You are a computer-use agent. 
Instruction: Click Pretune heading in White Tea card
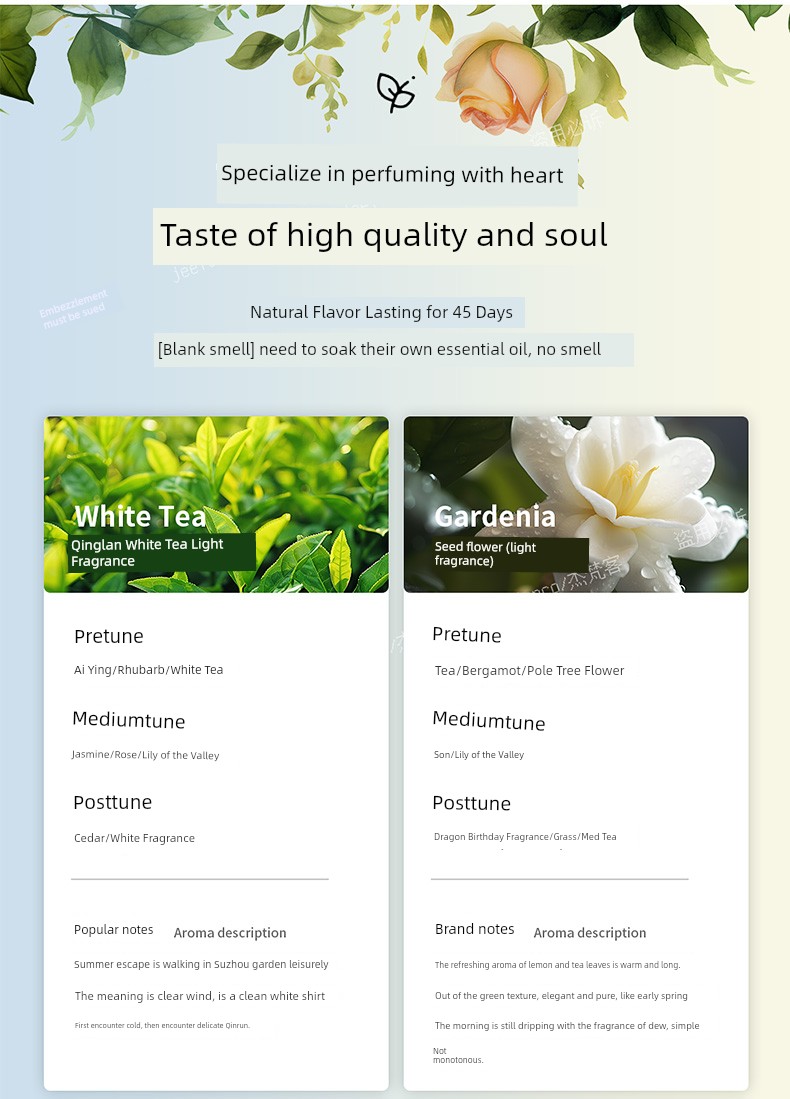tap(109, 636)
